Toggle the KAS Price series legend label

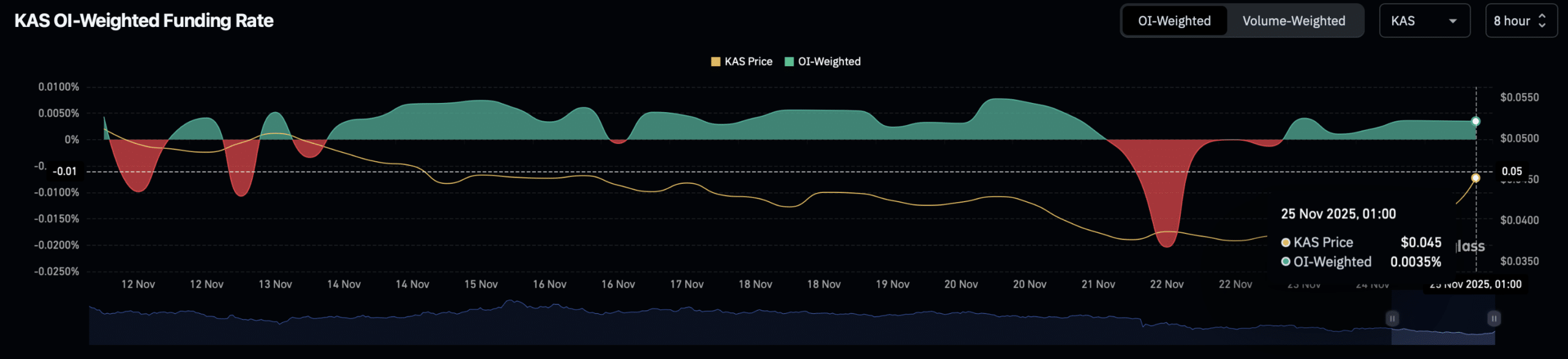pyautogui.click(x=748, y=62)
